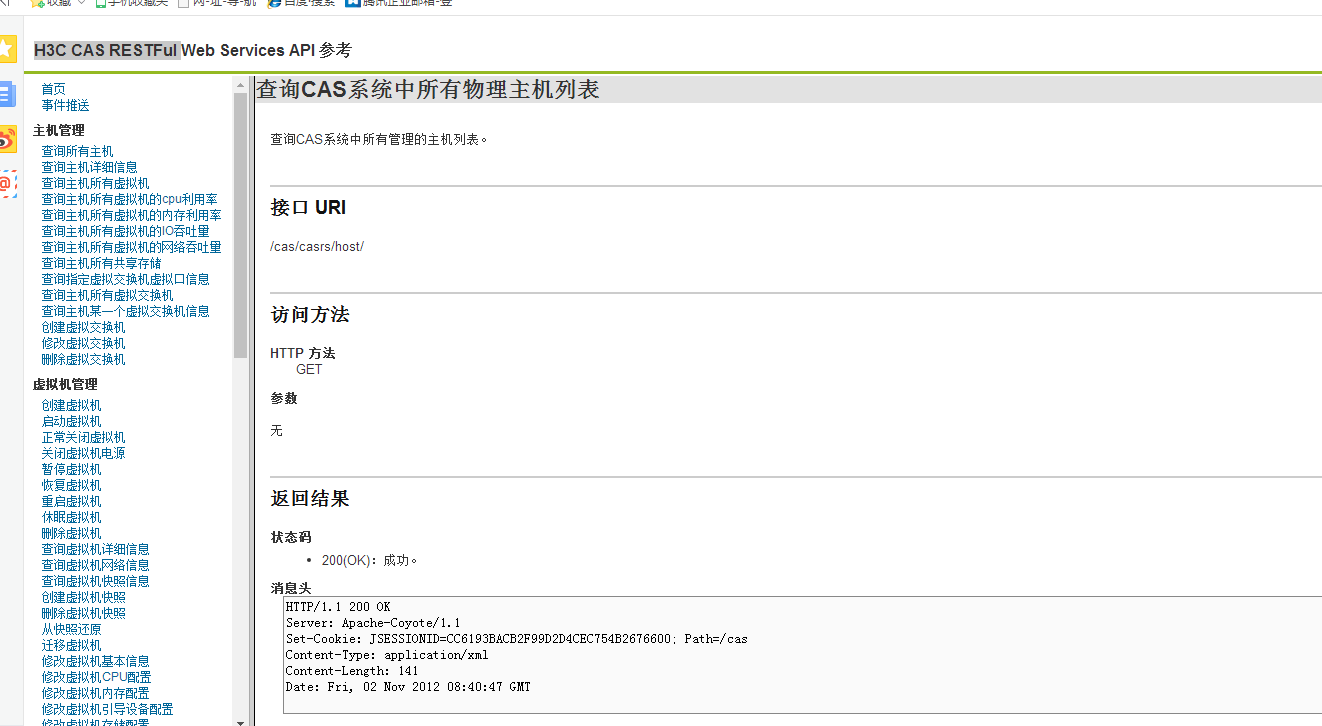This screenshot has width=1322, height=726.
Task: Open the 迁移虚拟机 link
Action: click(71, 645)
